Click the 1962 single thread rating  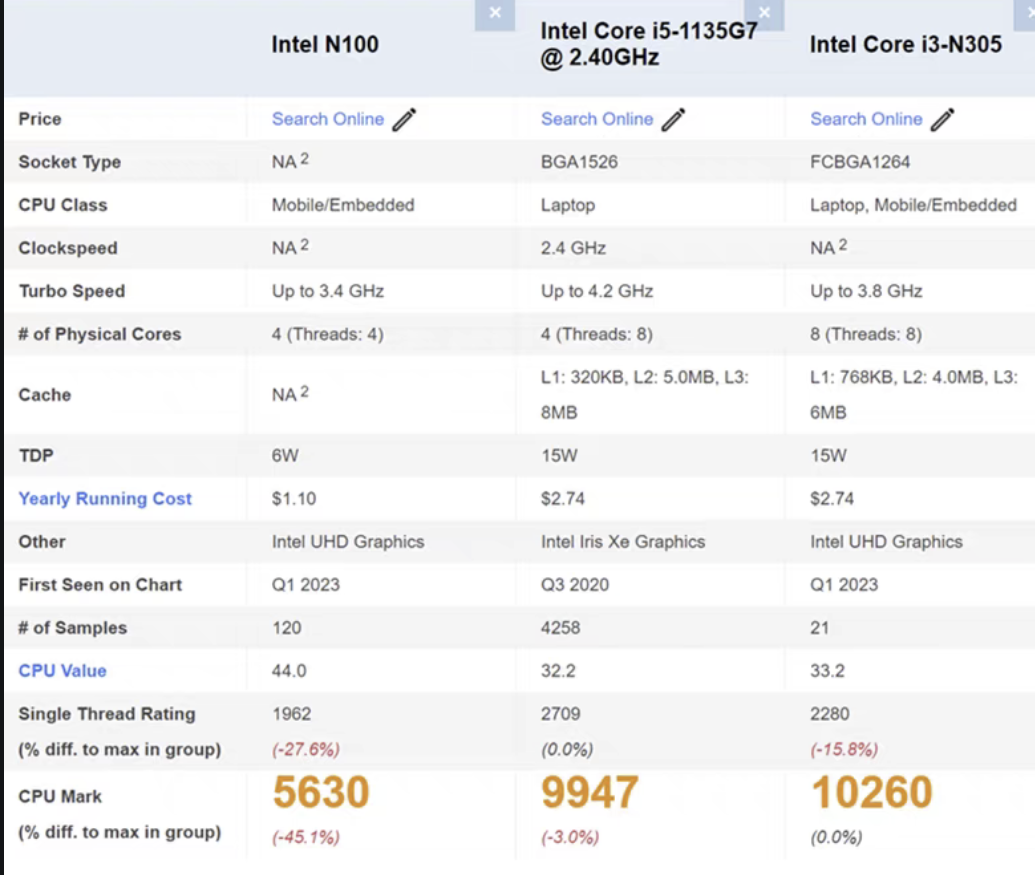[x=292, y=714]
